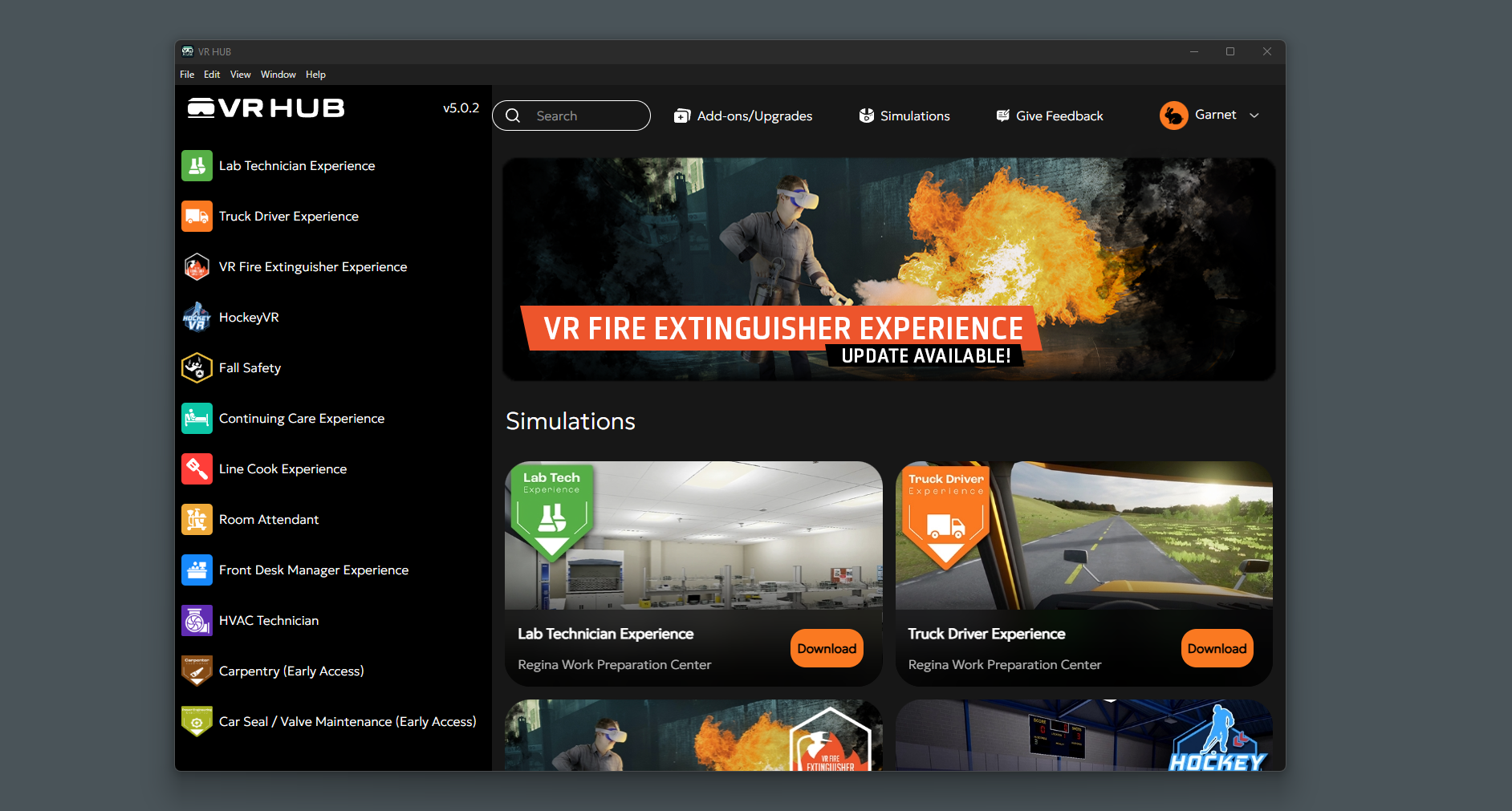Select the orange Truck Driver sidebar icon
This screenshot has height=811, width=1512.
coord(197,217)
